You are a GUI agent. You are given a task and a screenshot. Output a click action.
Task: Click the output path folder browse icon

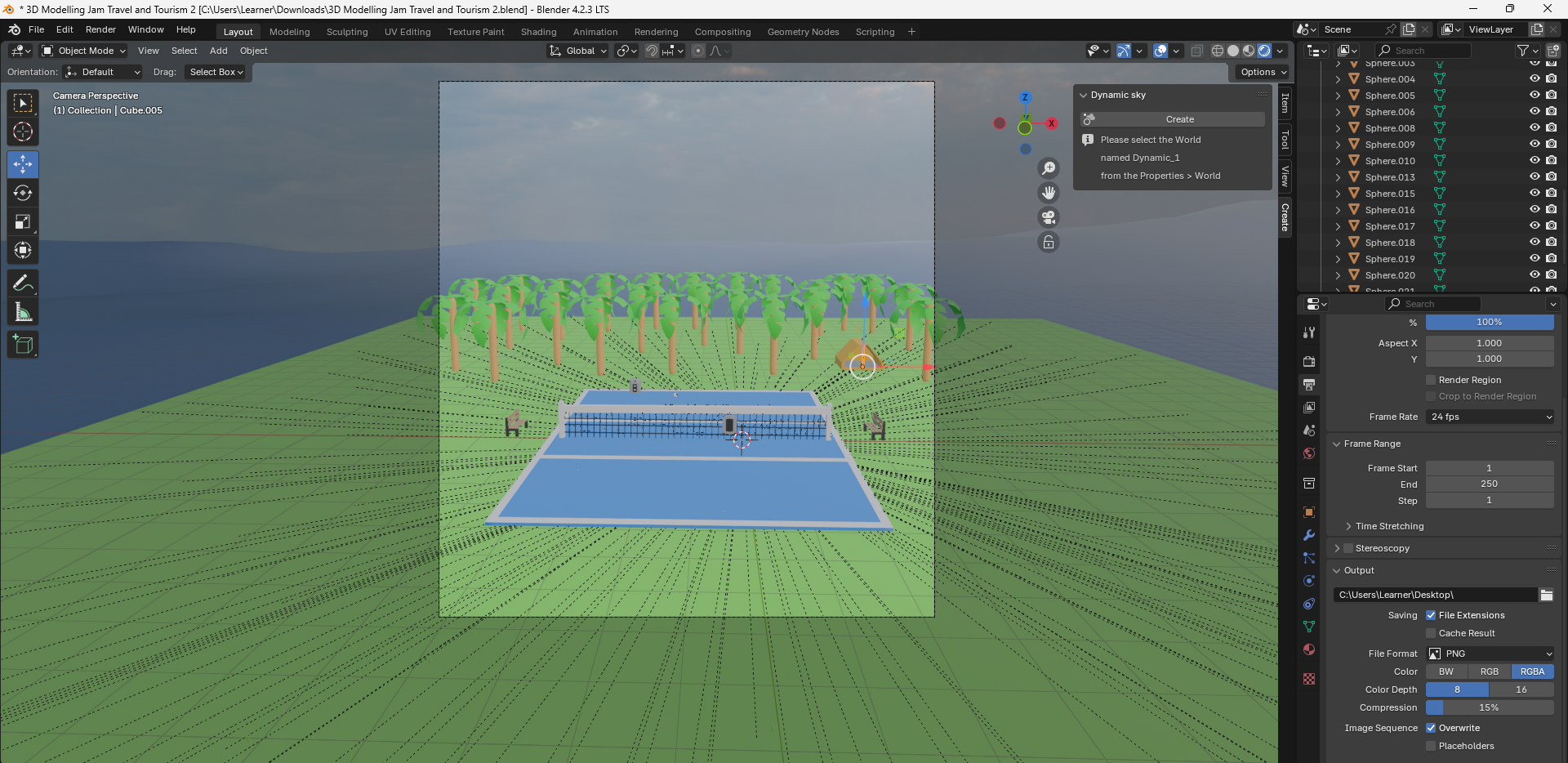click(1547, 595)
